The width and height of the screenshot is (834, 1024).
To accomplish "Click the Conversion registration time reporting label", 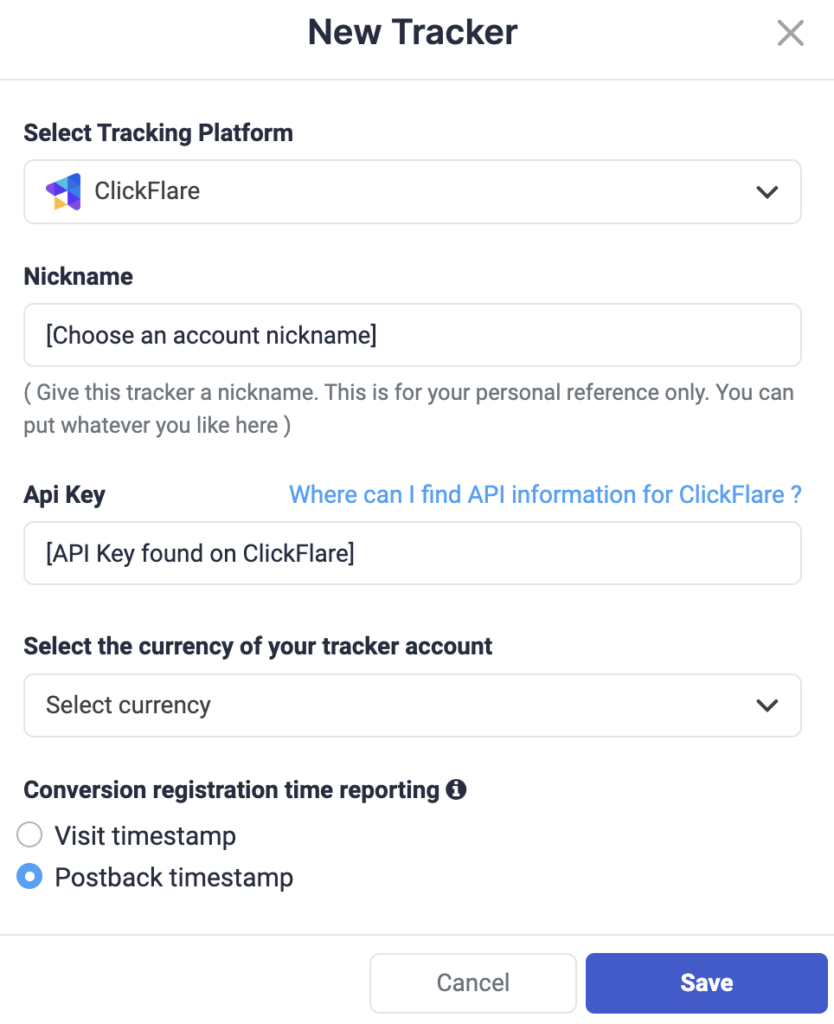I will coord(231,790).
